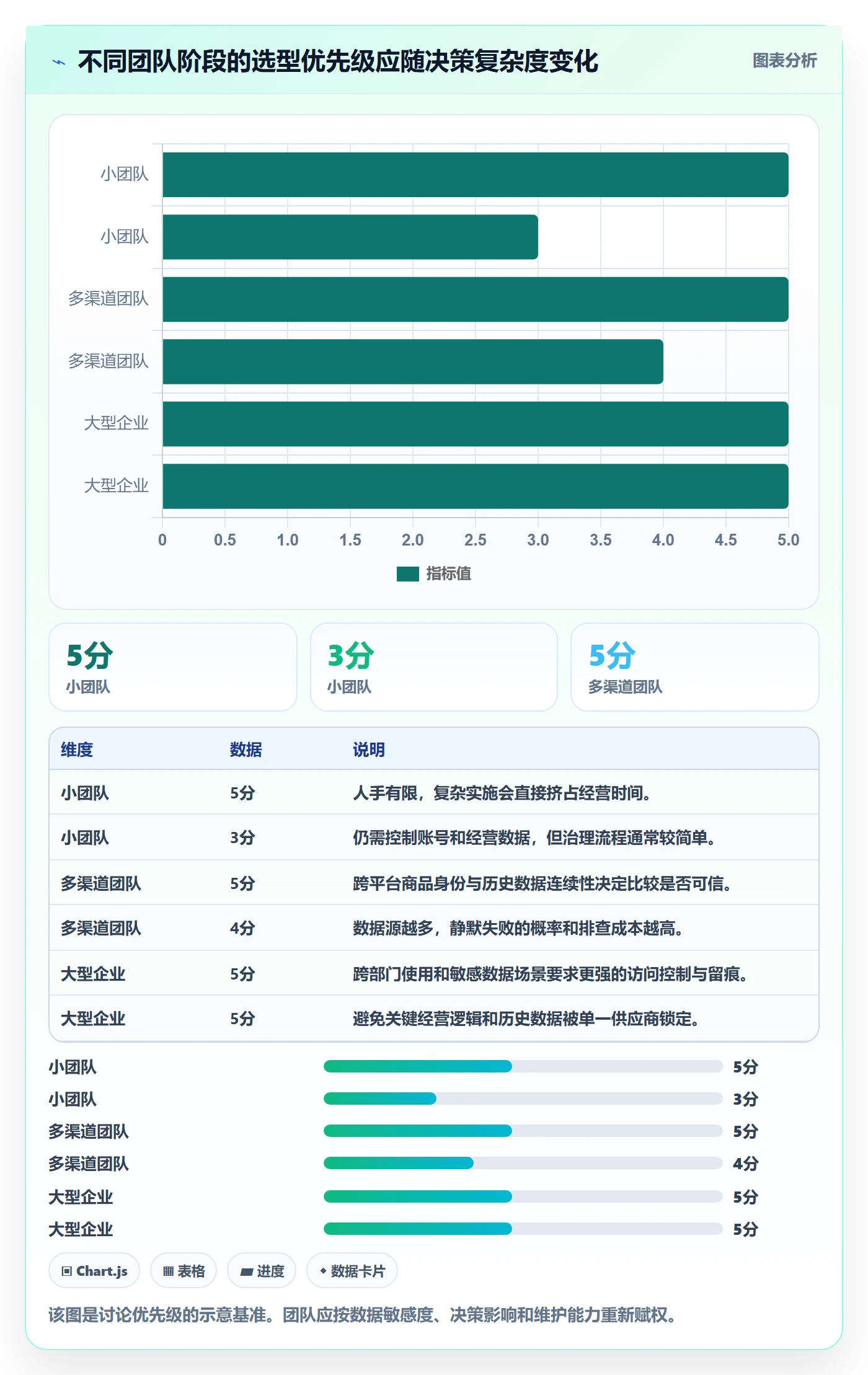Click the 小团队 progress bar showing 3分
868x1375 pixels.
(523, 1099)
